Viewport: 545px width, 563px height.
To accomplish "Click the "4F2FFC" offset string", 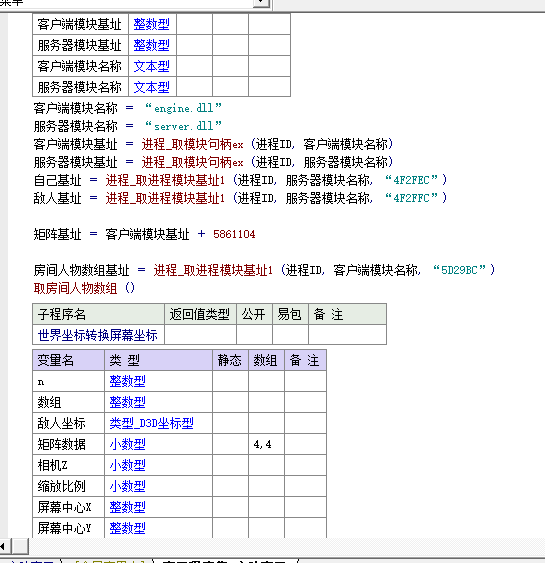I will (x=411, y=197).
